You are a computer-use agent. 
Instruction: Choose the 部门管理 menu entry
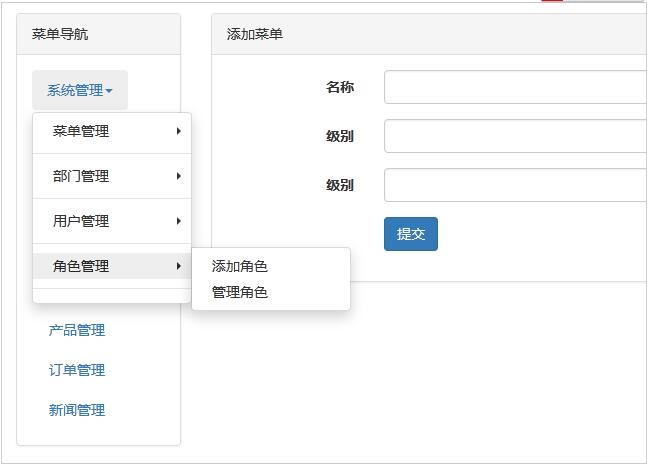[81, 176]
